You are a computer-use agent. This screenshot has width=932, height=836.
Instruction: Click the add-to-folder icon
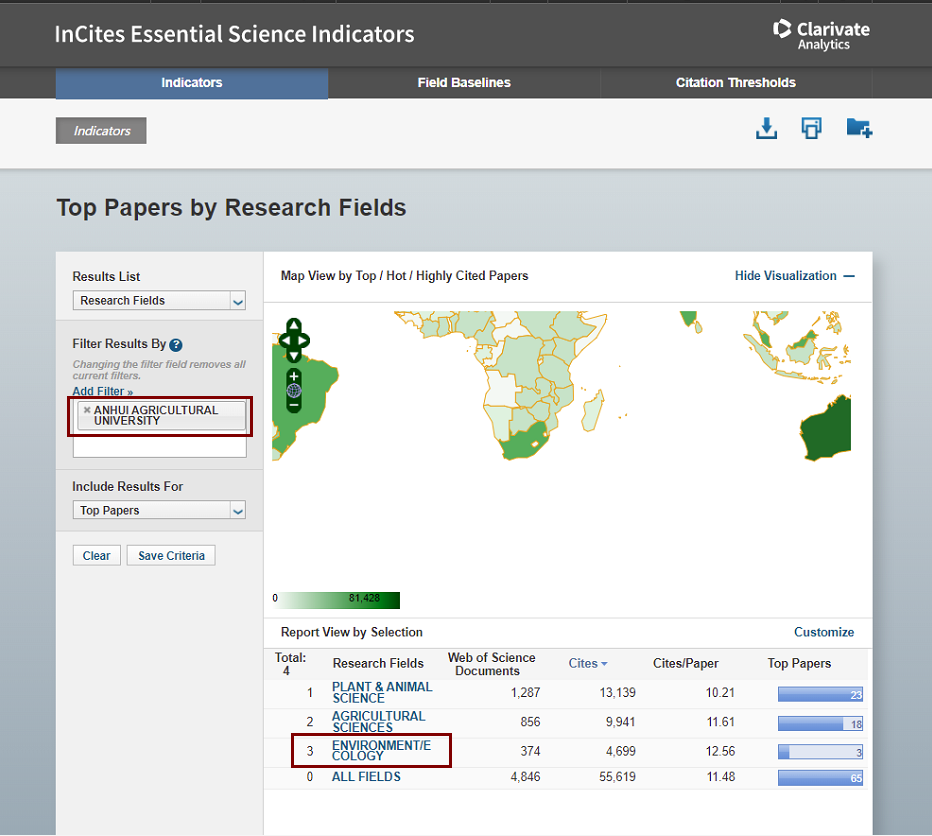coord(858,129)
